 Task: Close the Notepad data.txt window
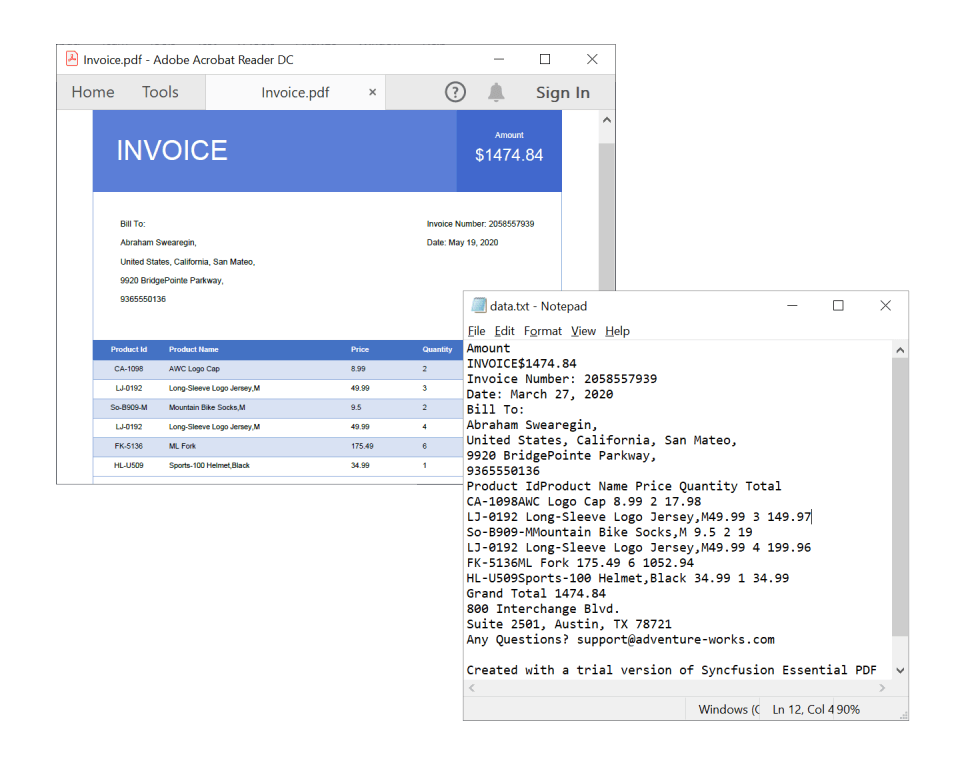[x=885, y=306]
